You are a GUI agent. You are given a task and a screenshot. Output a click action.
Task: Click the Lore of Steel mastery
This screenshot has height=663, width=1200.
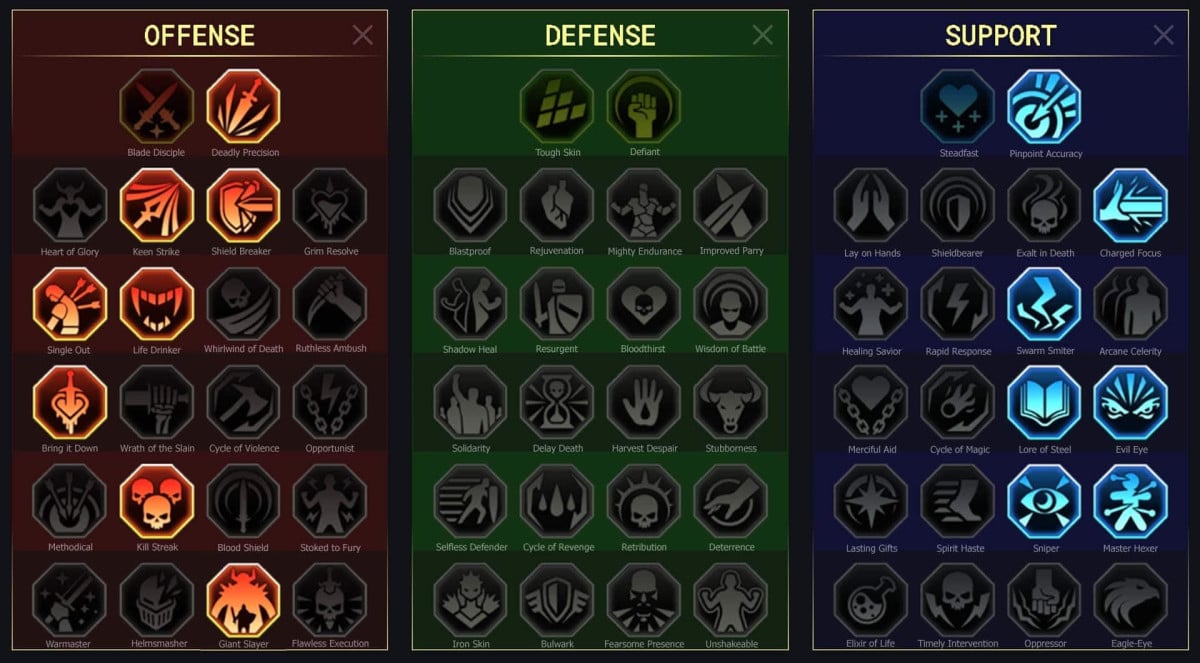pos(1045,402)
